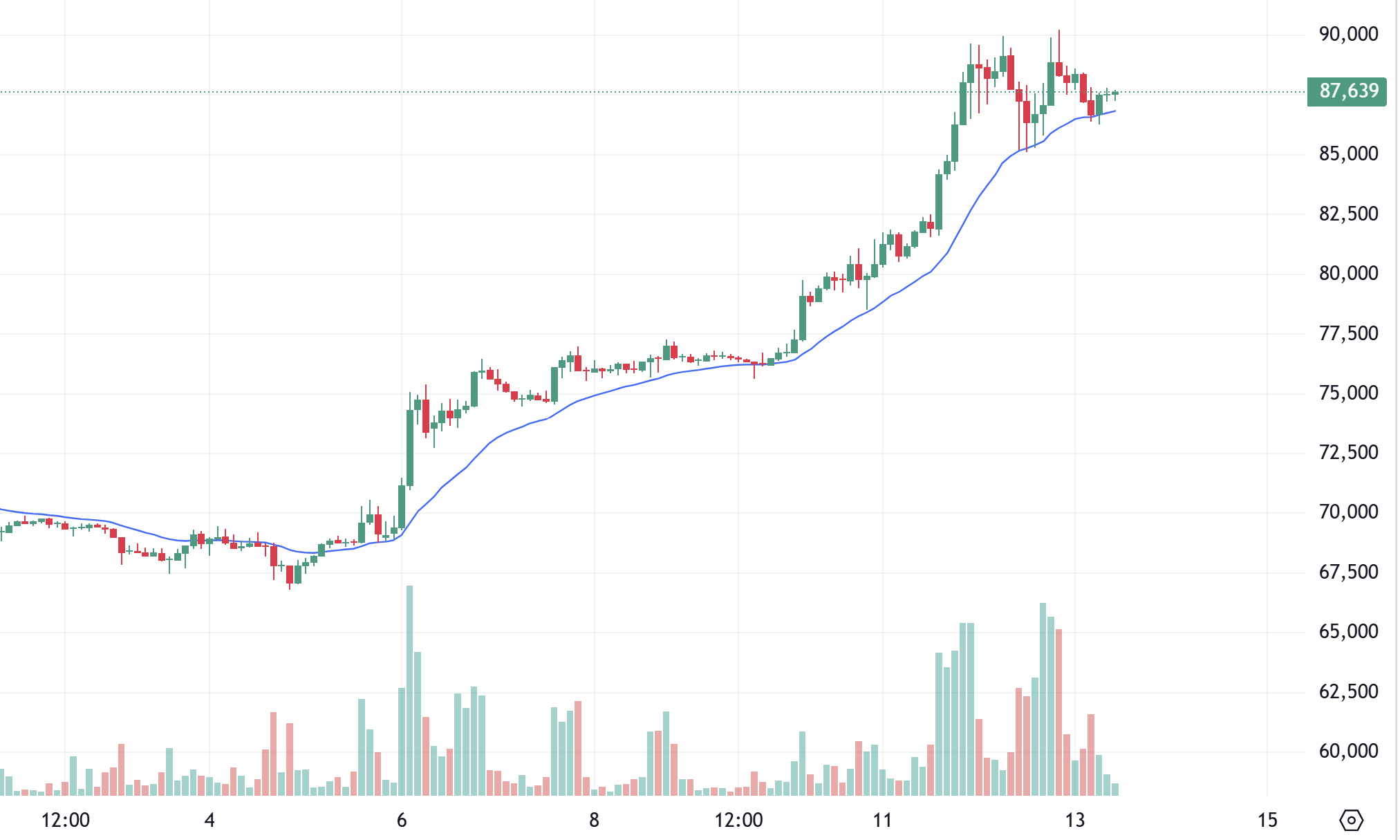Select the 75,000 price scale label
Viewport: 1400px width, 840px height.
pyautogui.click(x=1348, y=393)
